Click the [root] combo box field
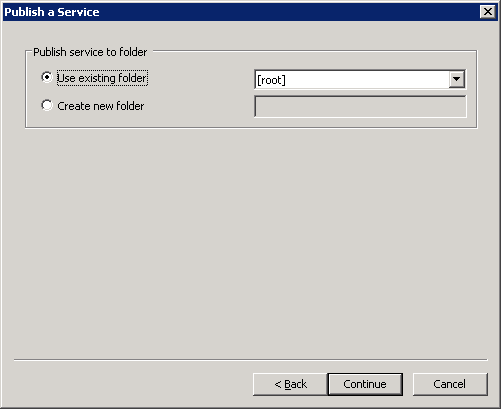Screen dimensions: 501x409 coord(360,79)
